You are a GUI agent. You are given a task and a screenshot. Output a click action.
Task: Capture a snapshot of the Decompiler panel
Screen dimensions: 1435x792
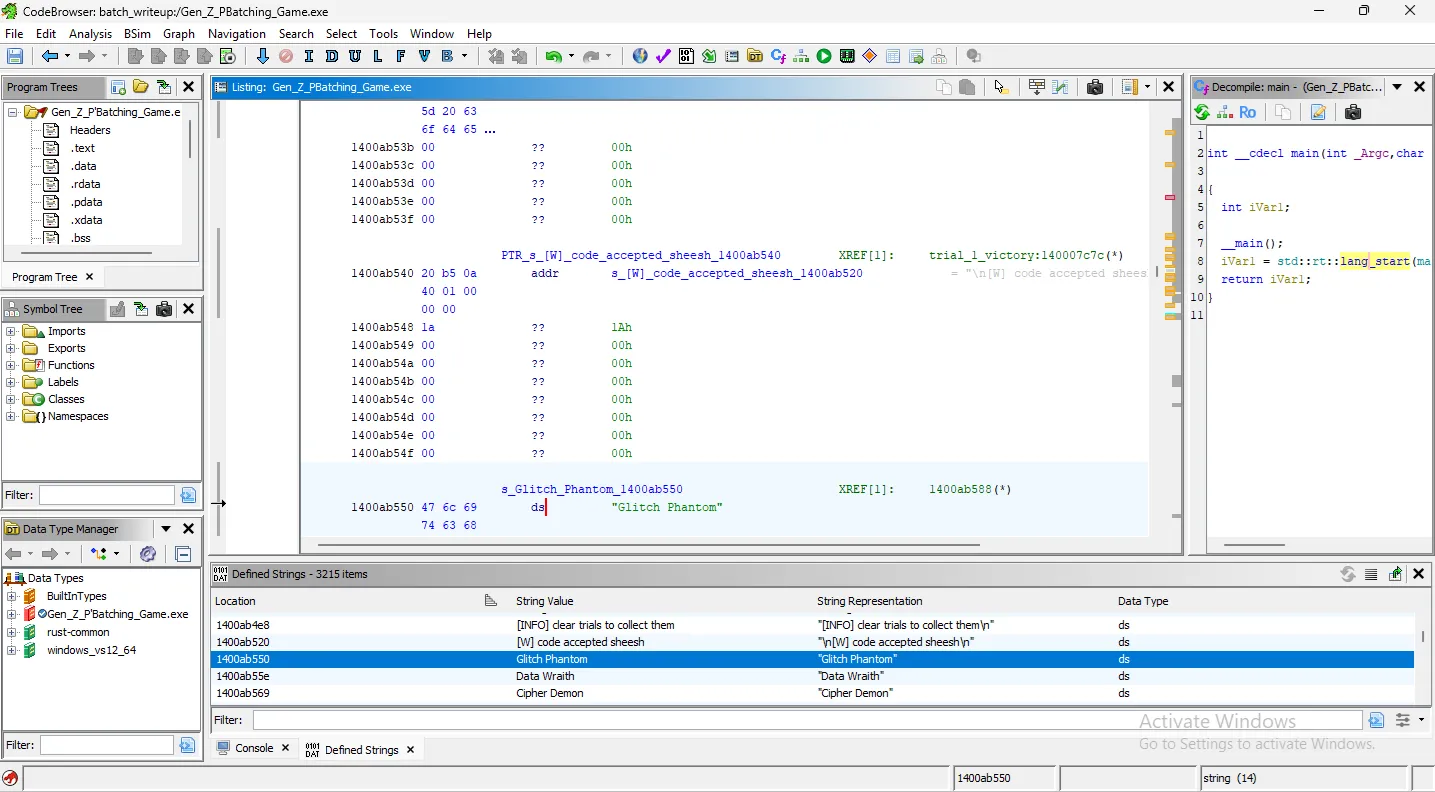[x=1353, y=112]
